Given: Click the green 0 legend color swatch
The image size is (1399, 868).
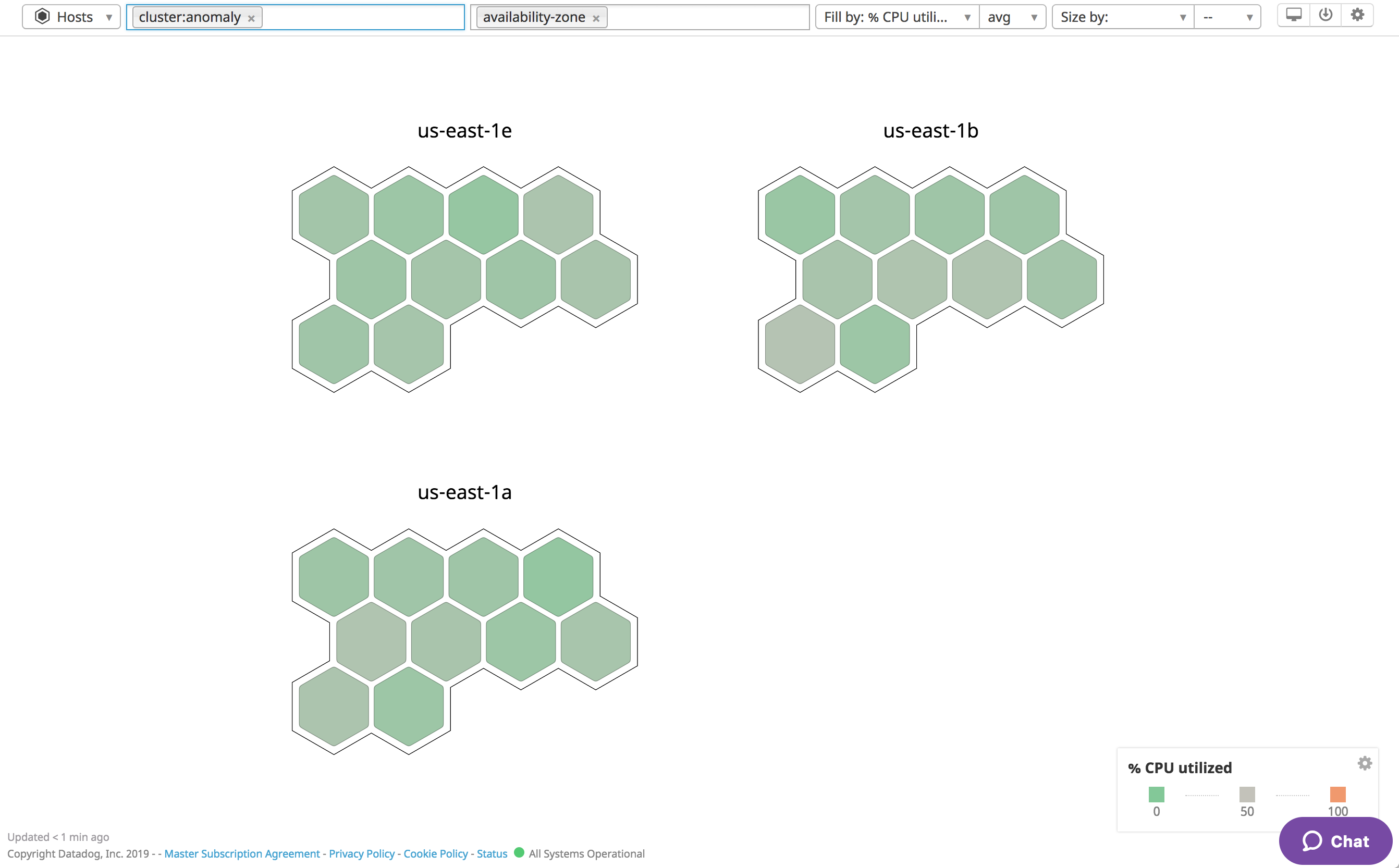Looking at the screenshot, I should point(1156,795).
